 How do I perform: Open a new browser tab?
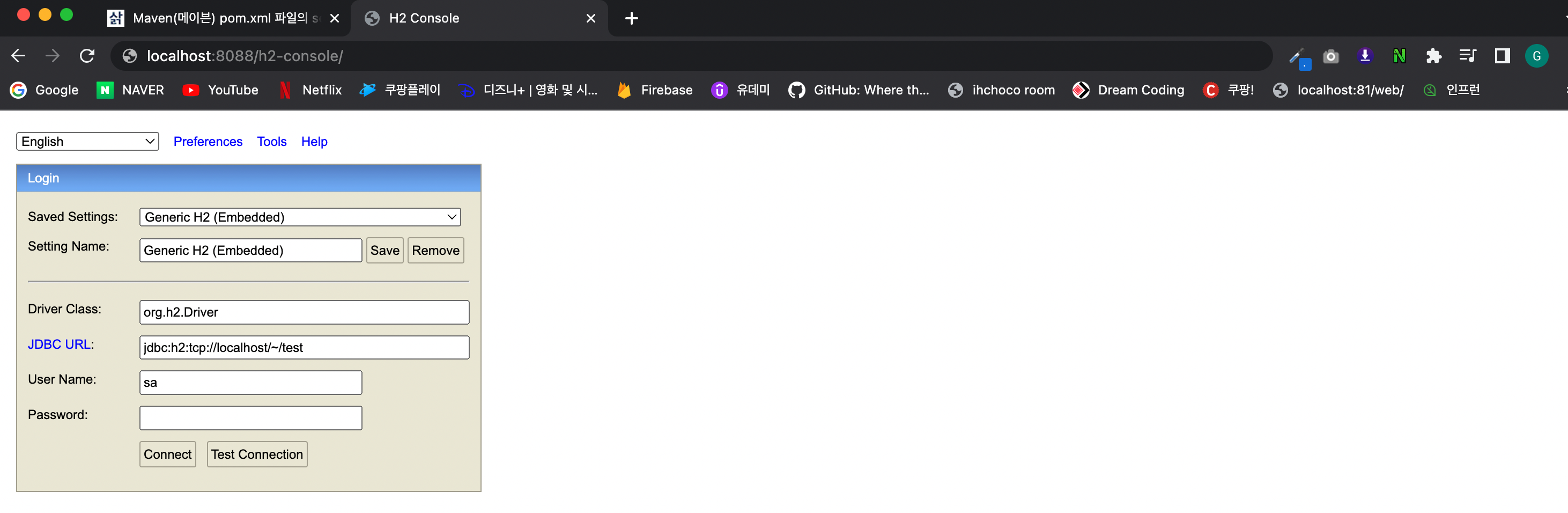(x=631, y=18)
